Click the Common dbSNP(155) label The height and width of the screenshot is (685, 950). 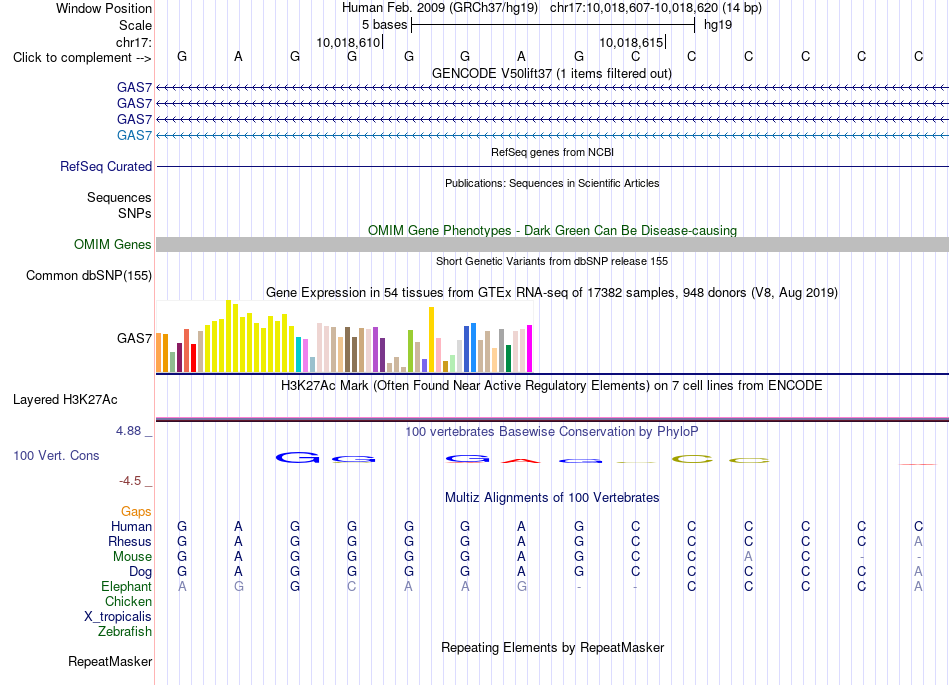pos(88,276)
